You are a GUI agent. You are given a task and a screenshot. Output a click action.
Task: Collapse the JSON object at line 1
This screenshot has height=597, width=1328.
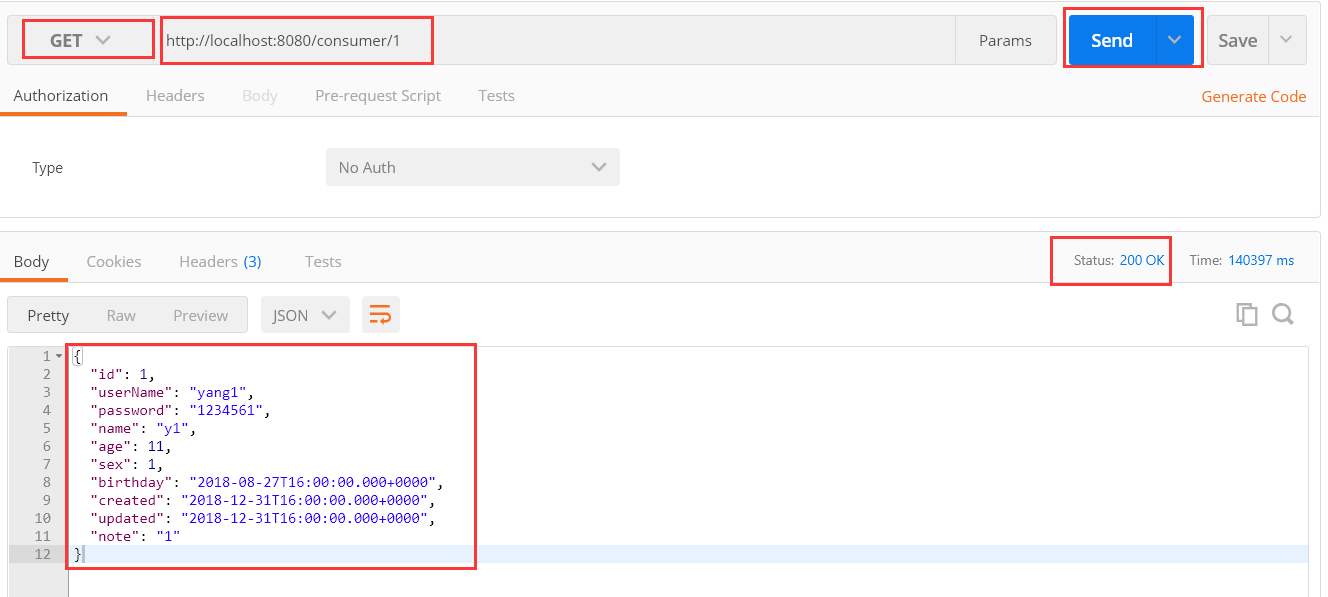point(59,356)
